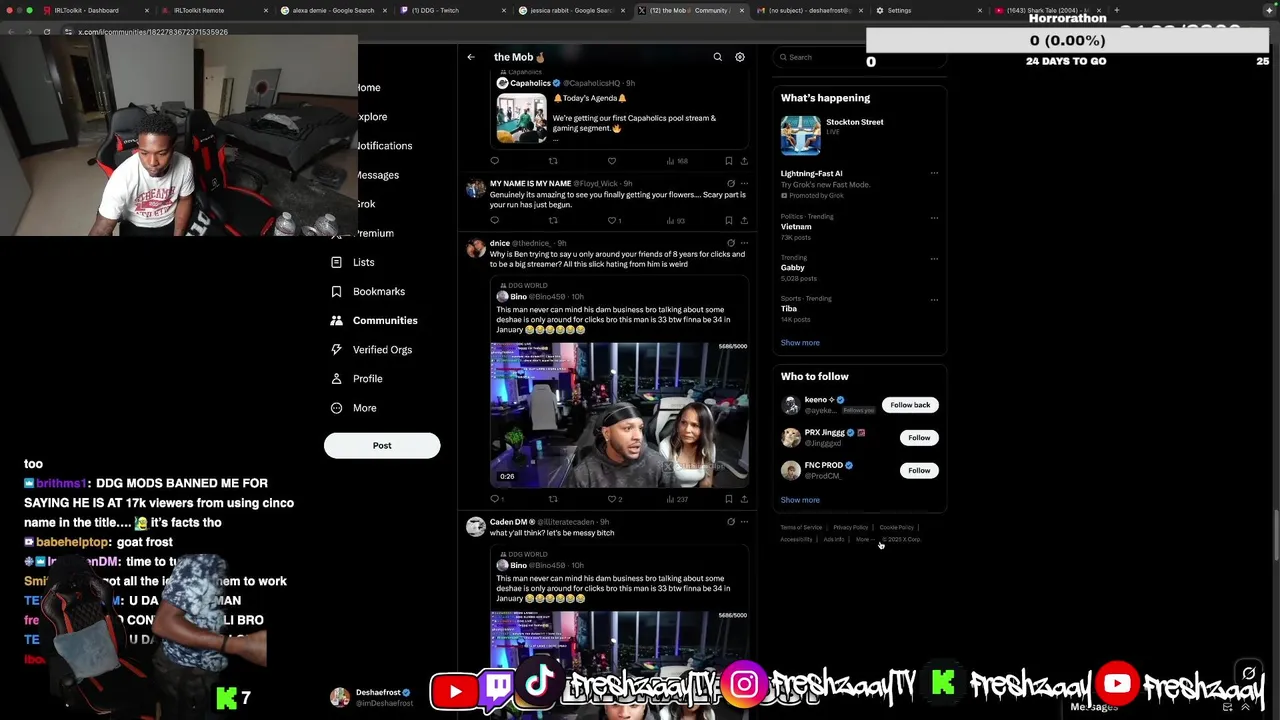Follow FNC PROD
The height and width of the screenshot is (720, 1280).
click(919, 470)
